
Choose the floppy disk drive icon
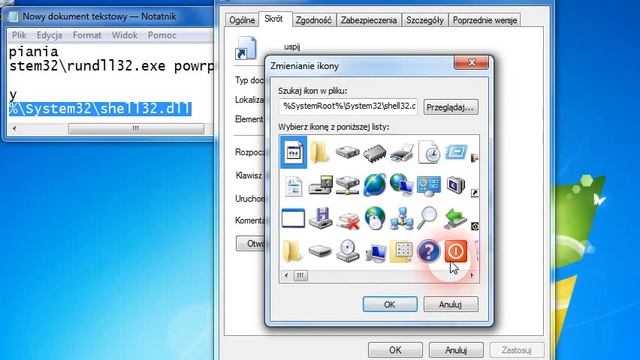[320, 218]
